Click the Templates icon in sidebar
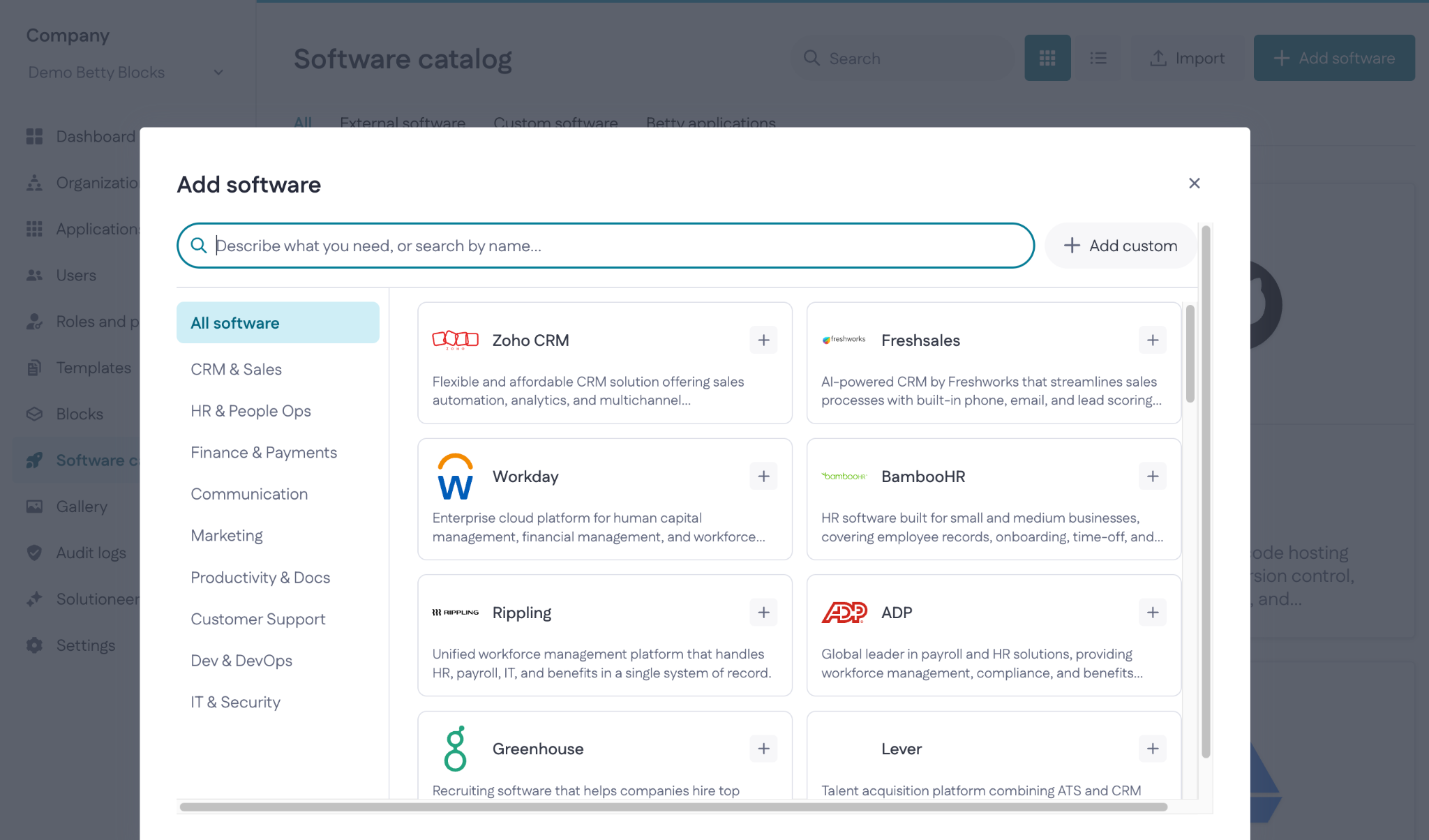The width and height of the screenshot is (1429, 840). [x=34, y=368]
